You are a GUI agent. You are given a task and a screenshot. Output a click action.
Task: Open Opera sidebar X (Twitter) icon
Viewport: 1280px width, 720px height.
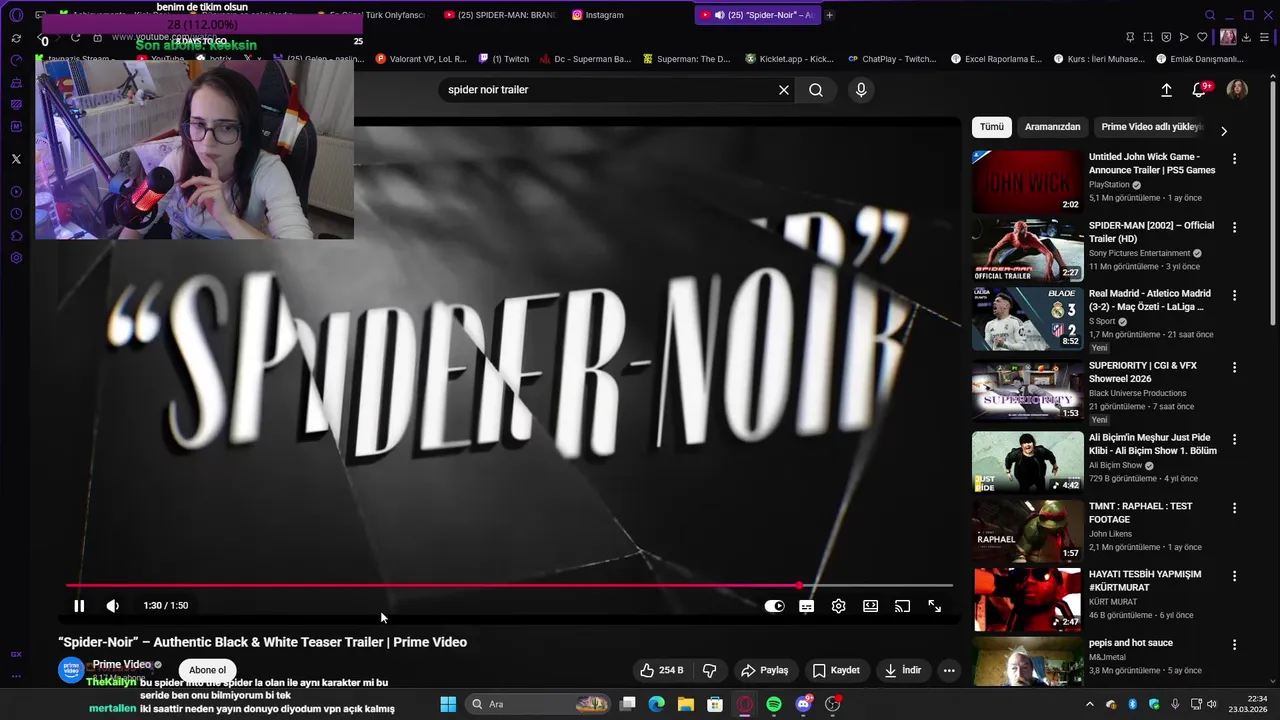coord(16,159)
